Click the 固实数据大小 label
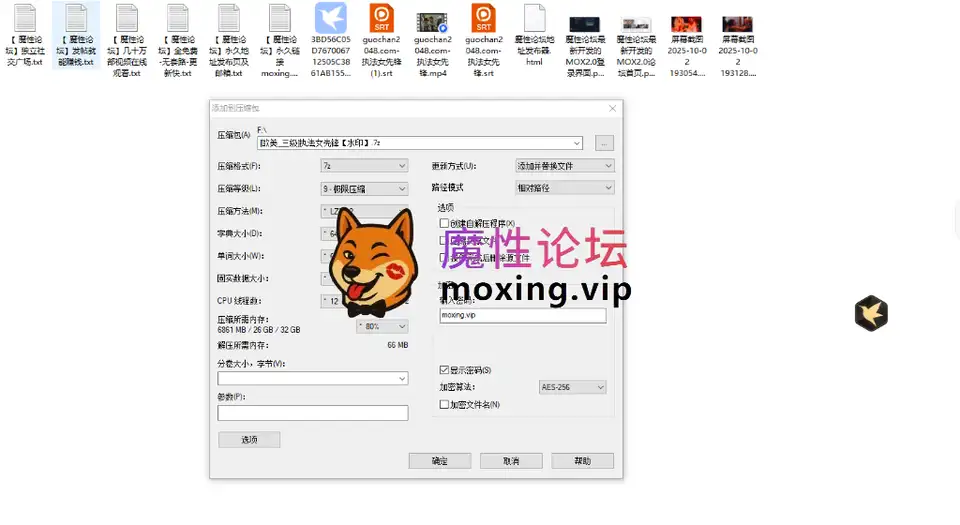 click(x=242, y=278)
